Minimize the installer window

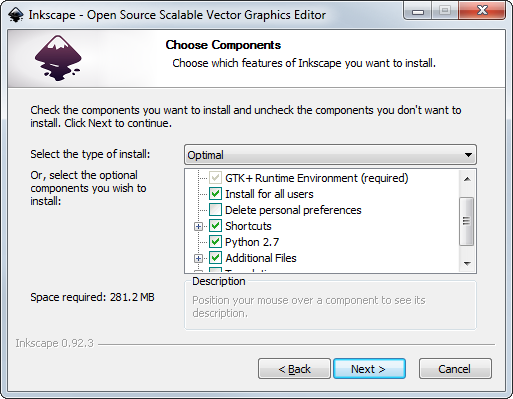(418, 11)
